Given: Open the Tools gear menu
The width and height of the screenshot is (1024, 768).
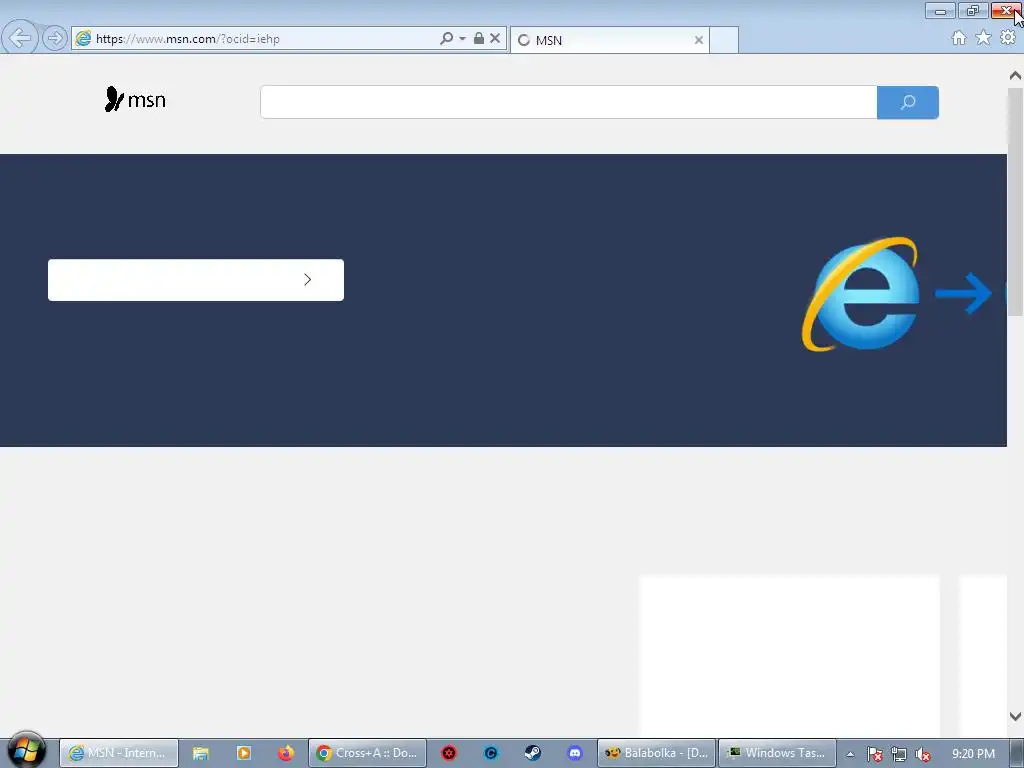Looking at the screenshot, I should pyautogui.click(x=1008, y=38).
